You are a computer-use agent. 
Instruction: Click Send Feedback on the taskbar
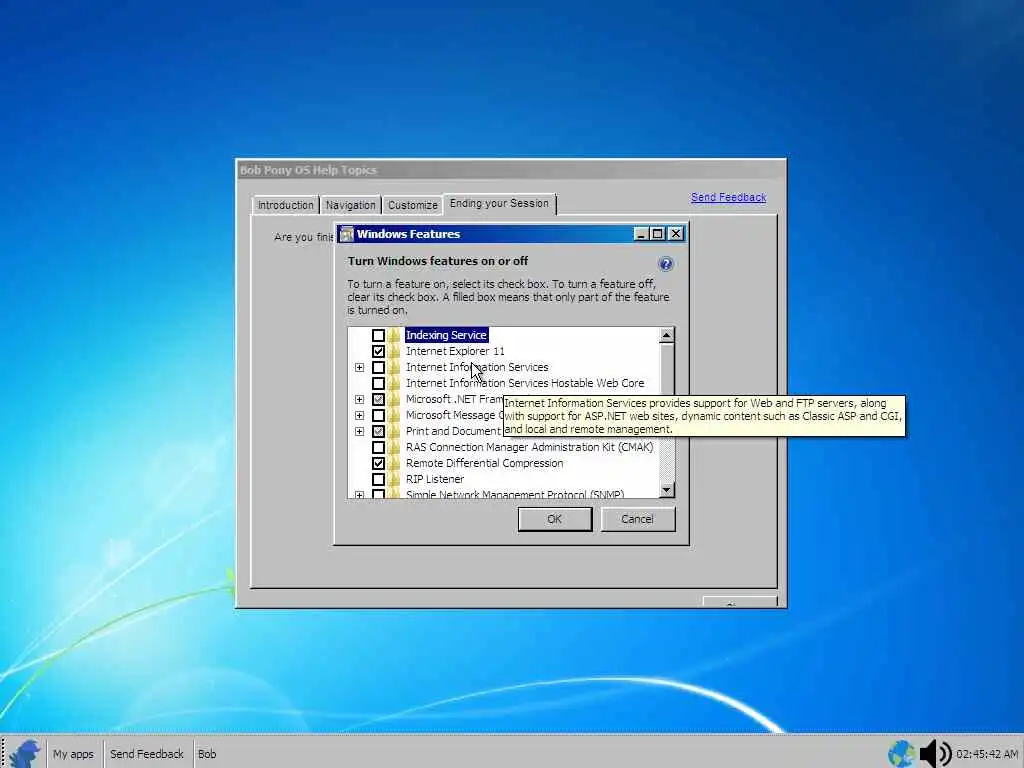[147, 754]
